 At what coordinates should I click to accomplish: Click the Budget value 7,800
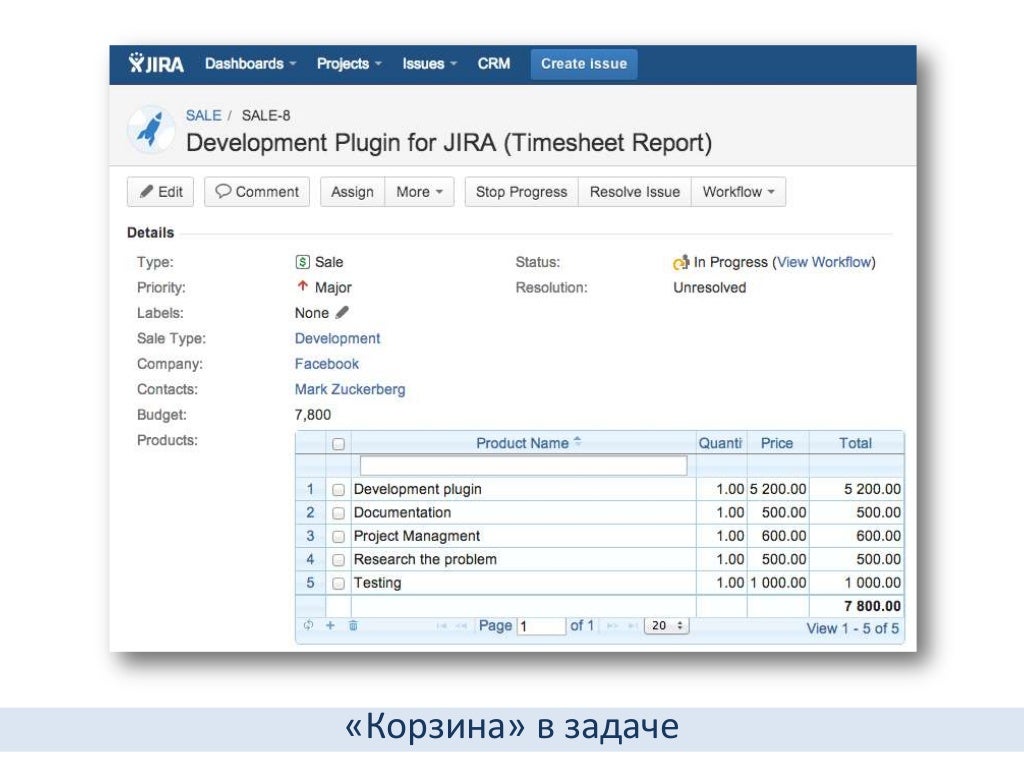(x=313, y=415)
